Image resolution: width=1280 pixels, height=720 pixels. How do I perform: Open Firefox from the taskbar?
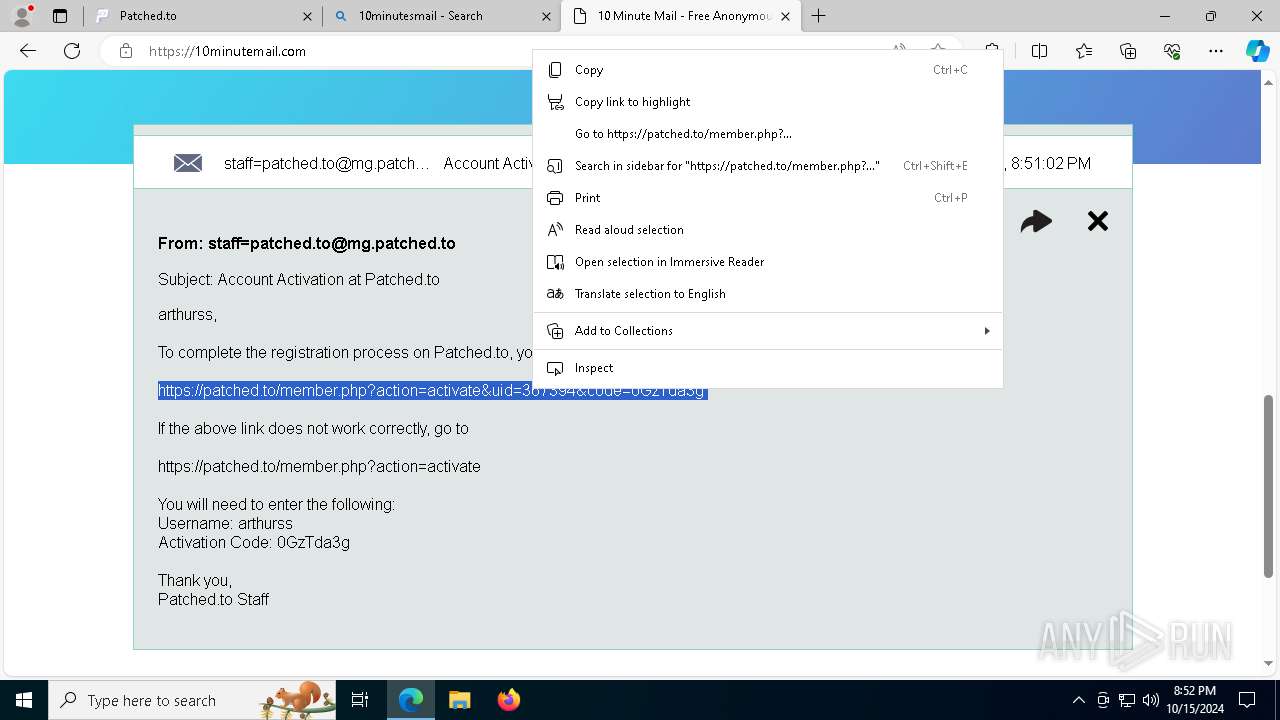pyautogui.click(x=508, y=700)
